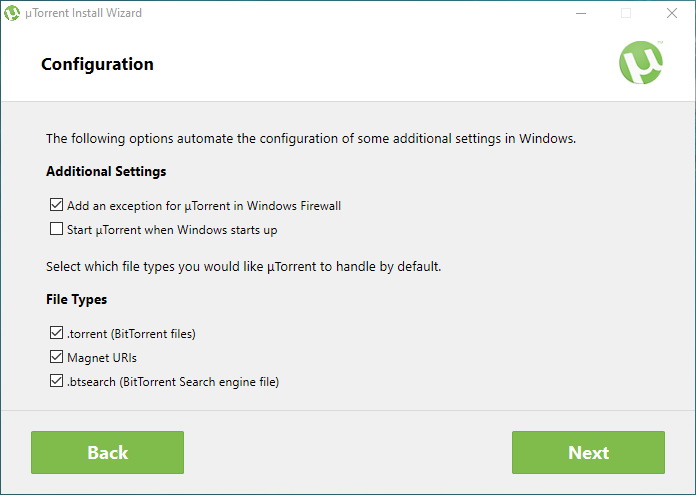
Task: Untick the Magnet URIs checkbox
Action: 56,357
